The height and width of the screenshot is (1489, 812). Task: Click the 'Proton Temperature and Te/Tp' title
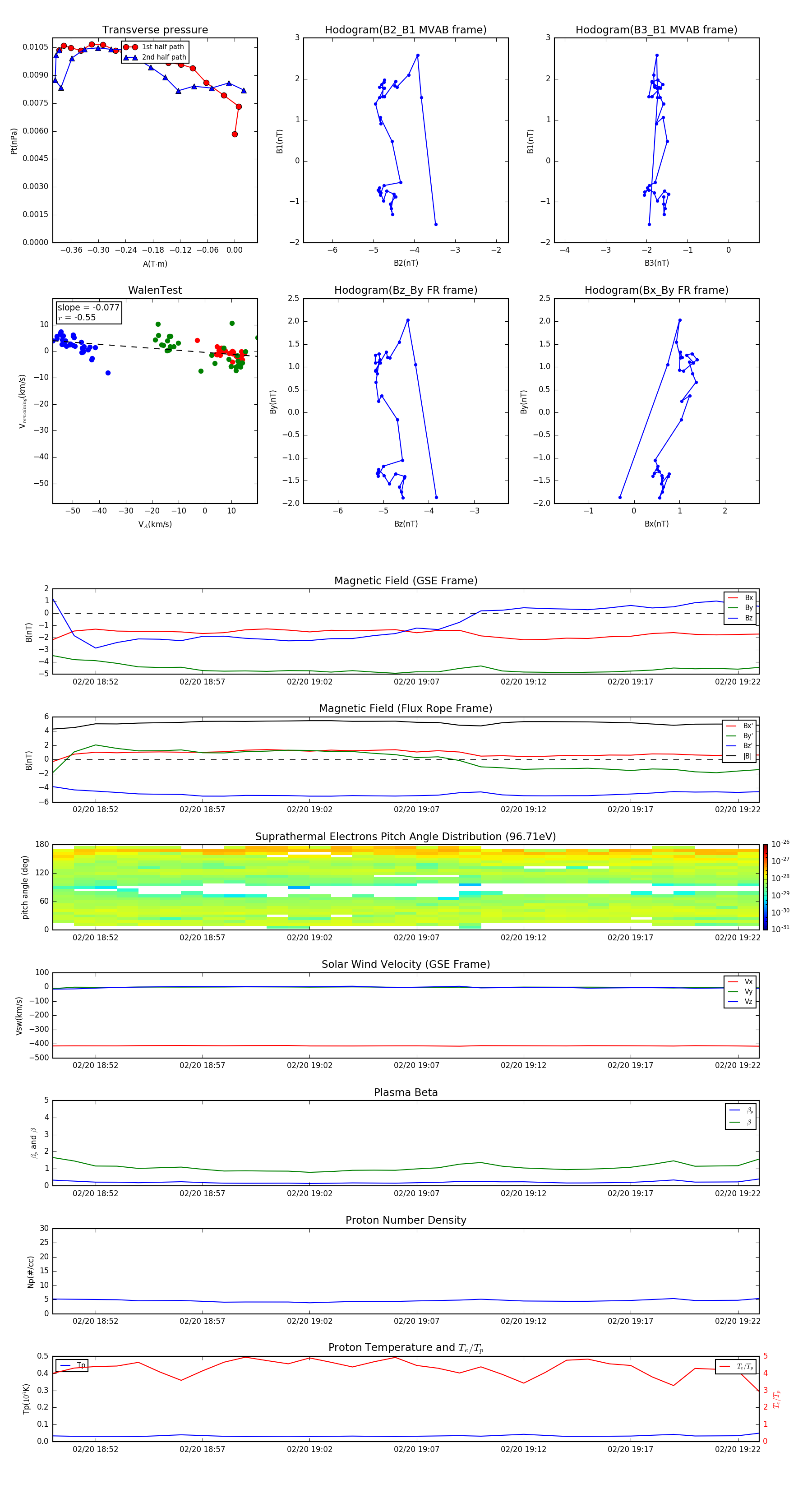pos(406,1348)
